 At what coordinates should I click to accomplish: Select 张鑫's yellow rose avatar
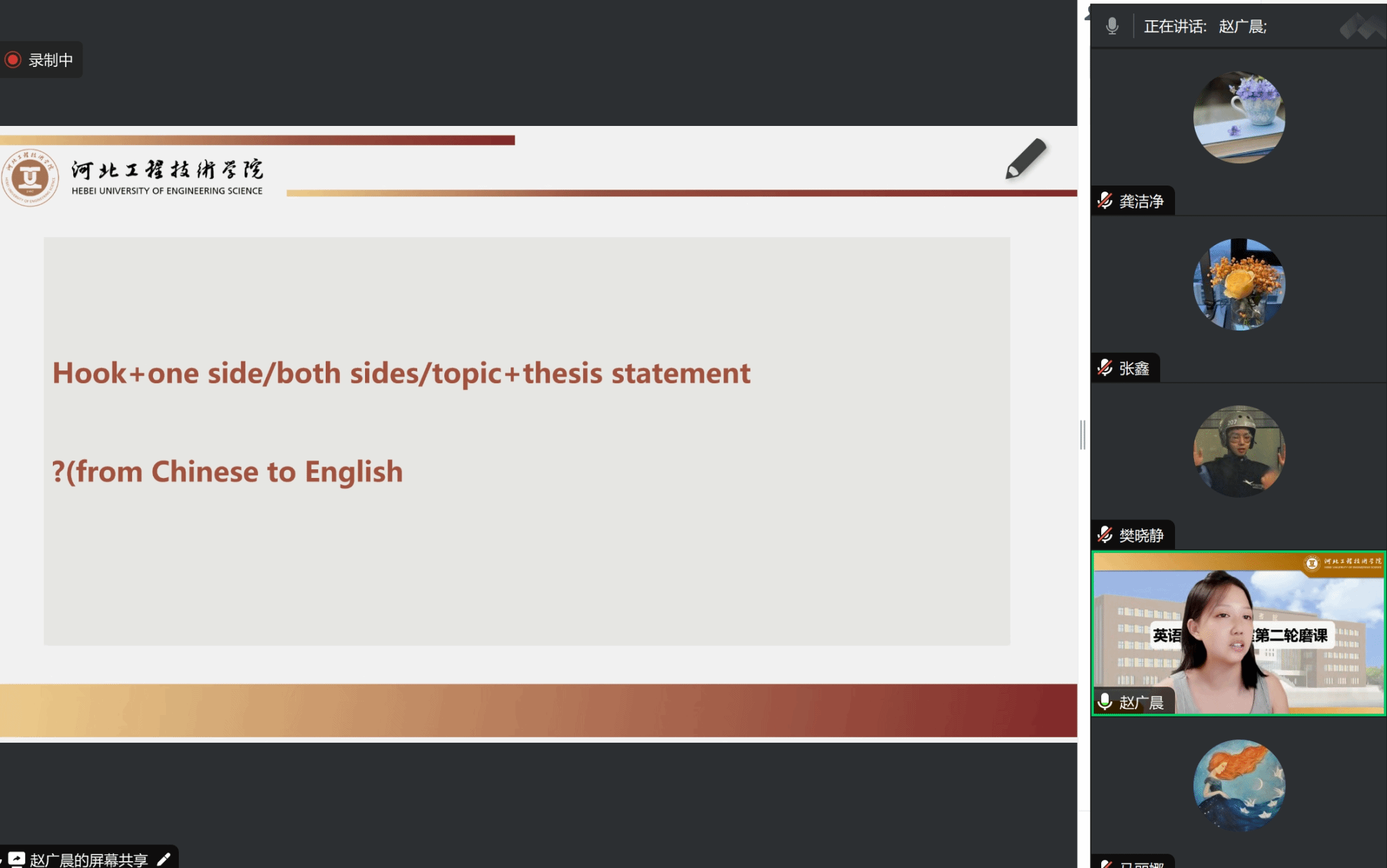click(1239, 284)
